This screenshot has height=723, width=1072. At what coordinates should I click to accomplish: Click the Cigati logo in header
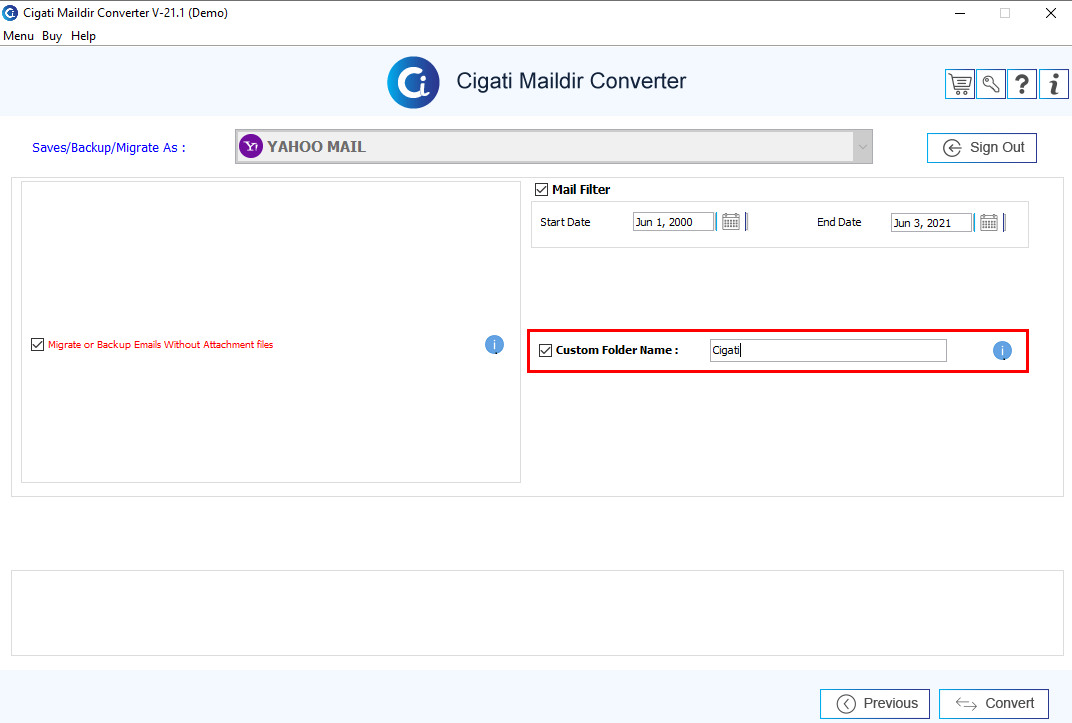413,83
